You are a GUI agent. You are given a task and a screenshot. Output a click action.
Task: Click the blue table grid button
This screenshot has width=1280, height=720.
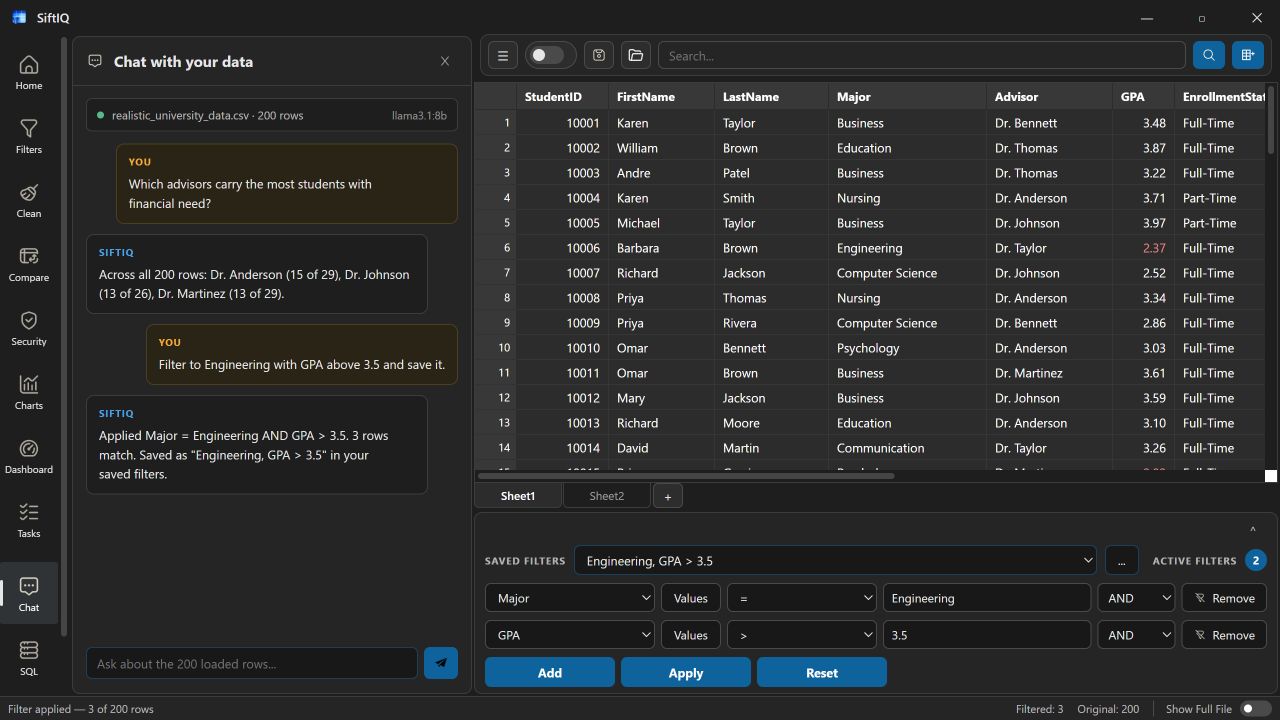1248,56
